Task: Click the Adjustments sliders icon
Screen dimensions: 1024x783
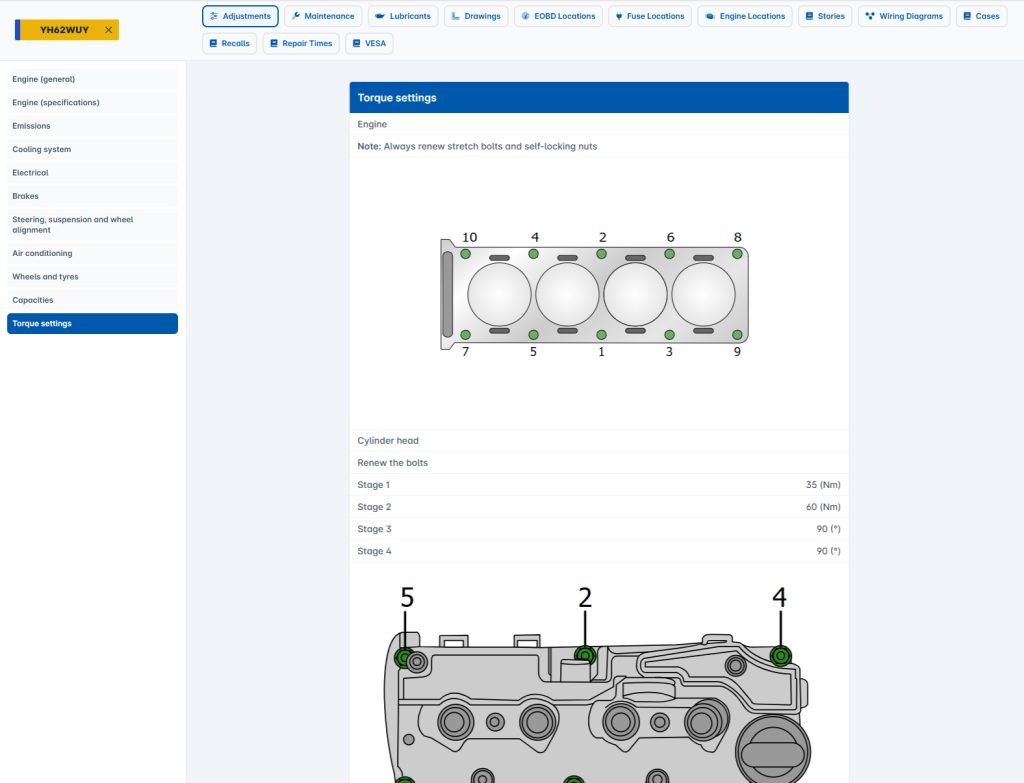Action: [x=214, y=16]
